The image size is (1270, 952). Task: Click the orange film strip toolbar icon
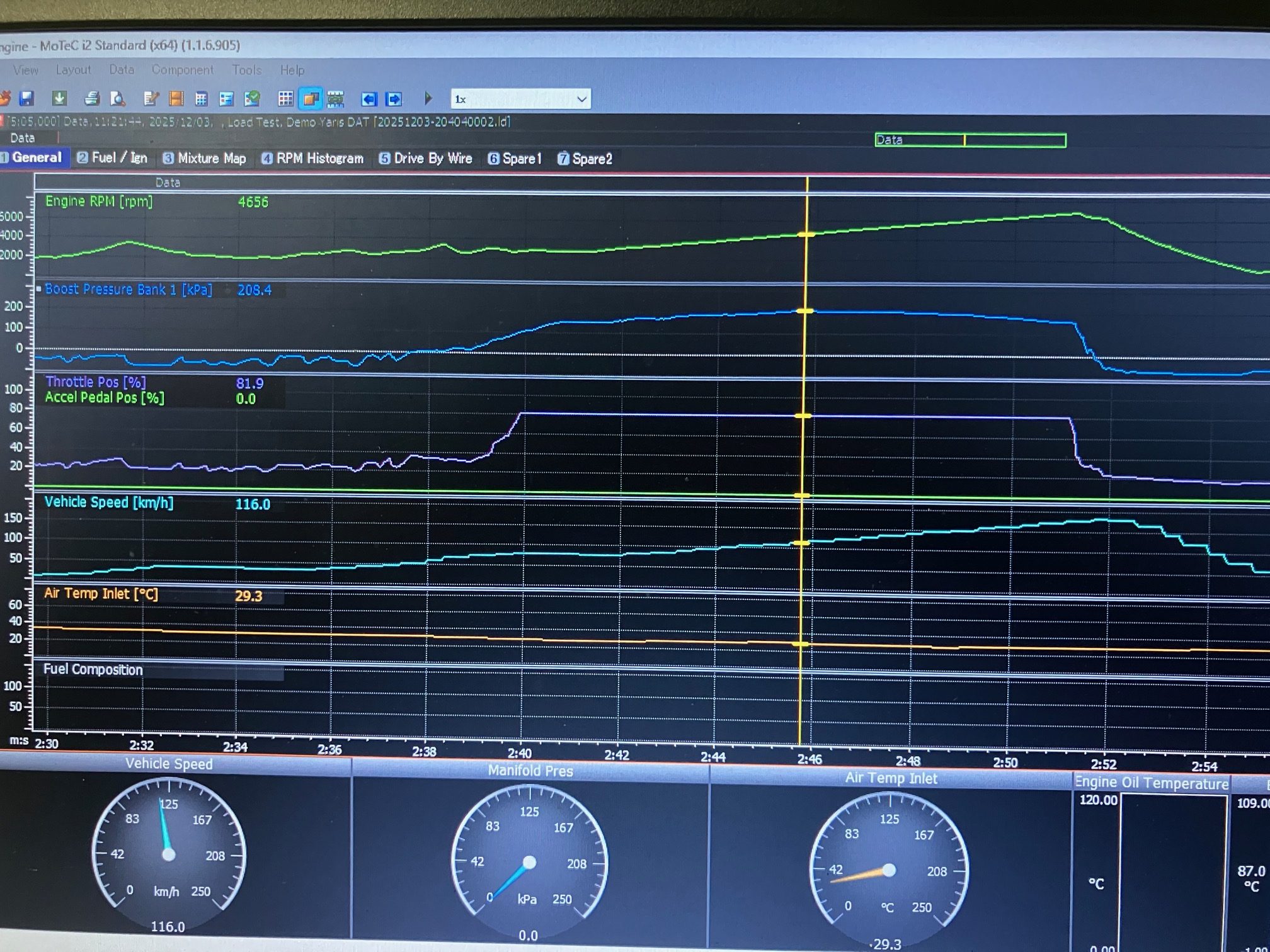pos(176,99)
